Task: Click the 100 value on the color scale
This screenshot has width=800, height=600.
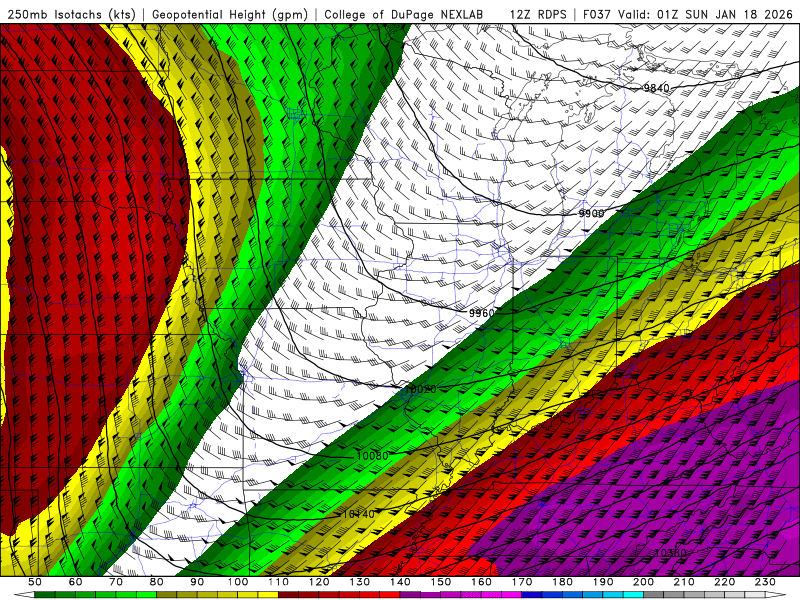Action: pyautogui.click(x=238, y=582)
